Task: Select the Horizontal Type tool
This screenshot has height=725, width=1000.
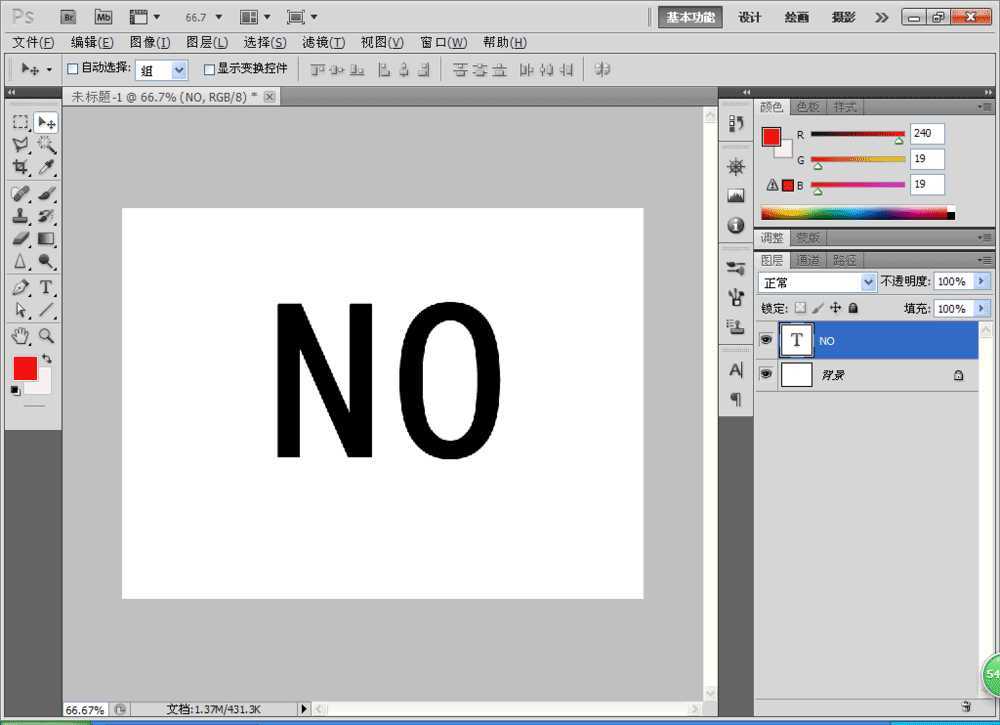Action: [46, 287]
